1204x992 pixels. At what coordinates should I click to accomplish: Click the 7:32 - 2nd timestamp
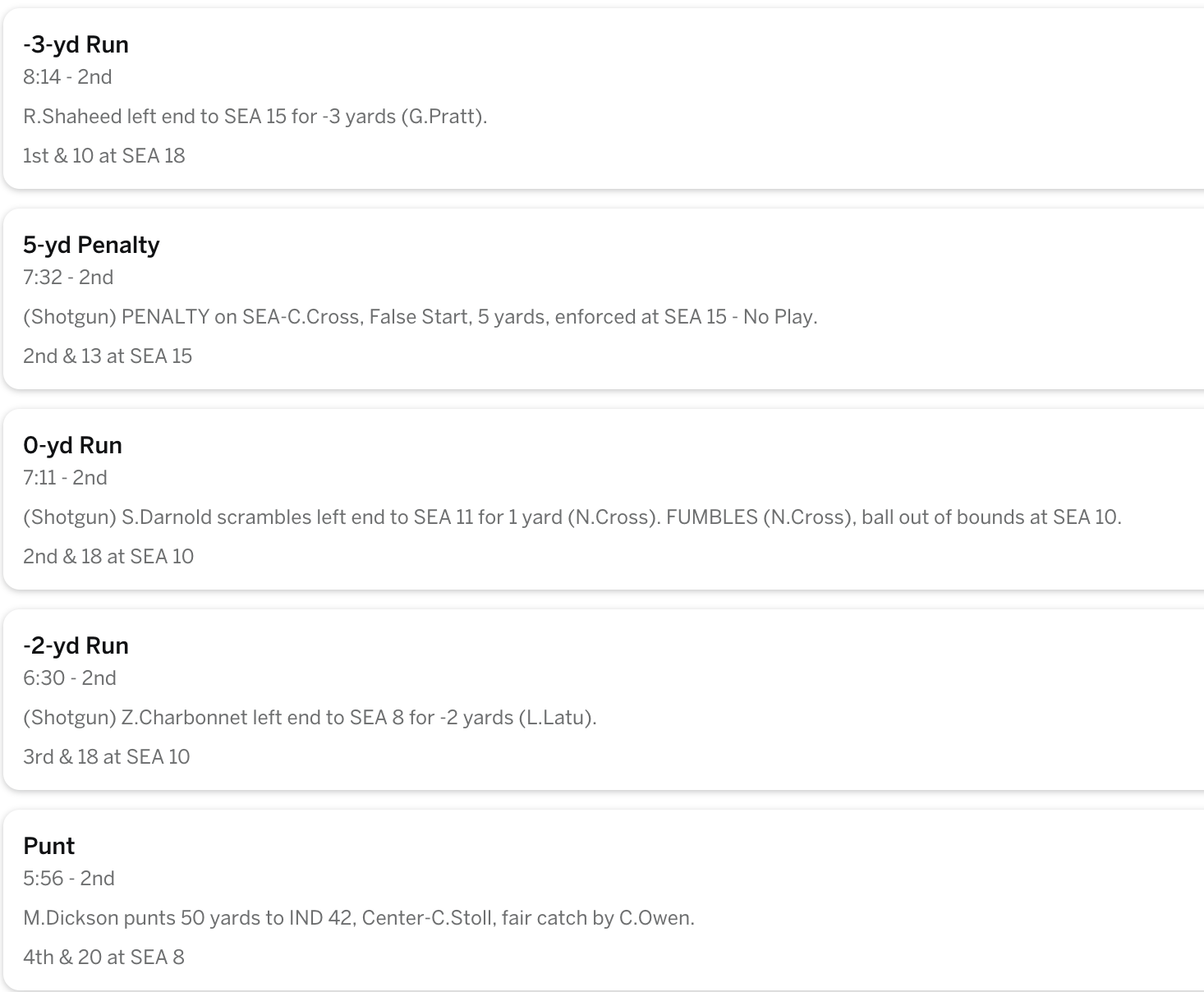68,278
